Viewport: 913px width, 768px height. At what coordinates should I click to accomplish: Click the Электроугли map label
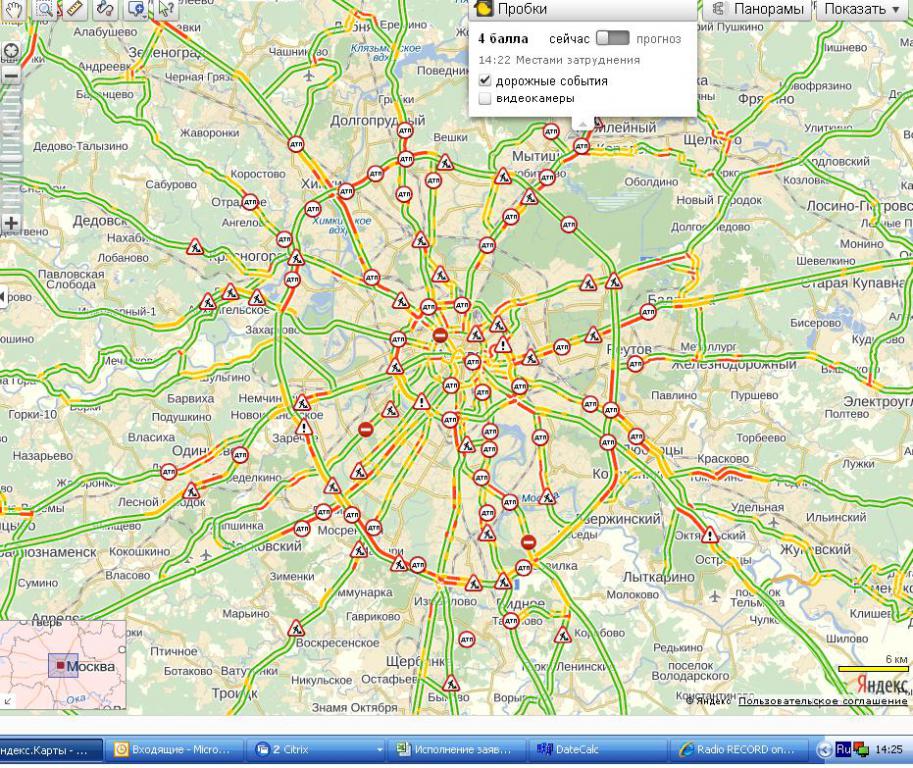878,402
